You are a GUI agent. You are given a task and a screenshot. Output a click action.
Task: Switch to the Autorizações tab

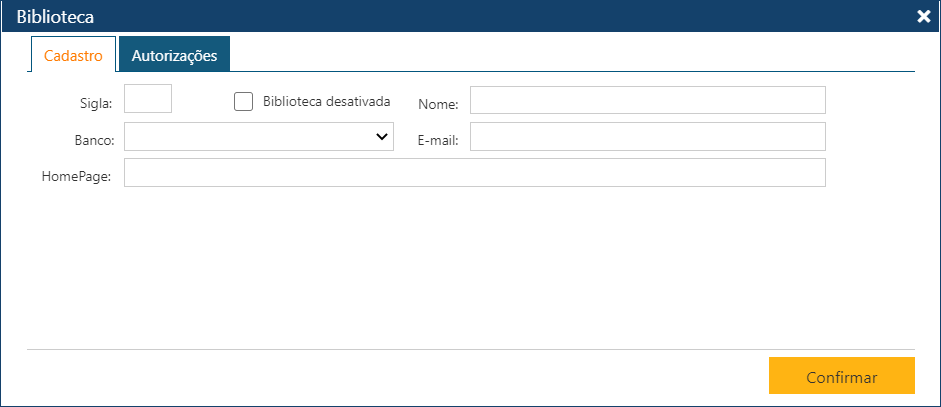(174, 56)
